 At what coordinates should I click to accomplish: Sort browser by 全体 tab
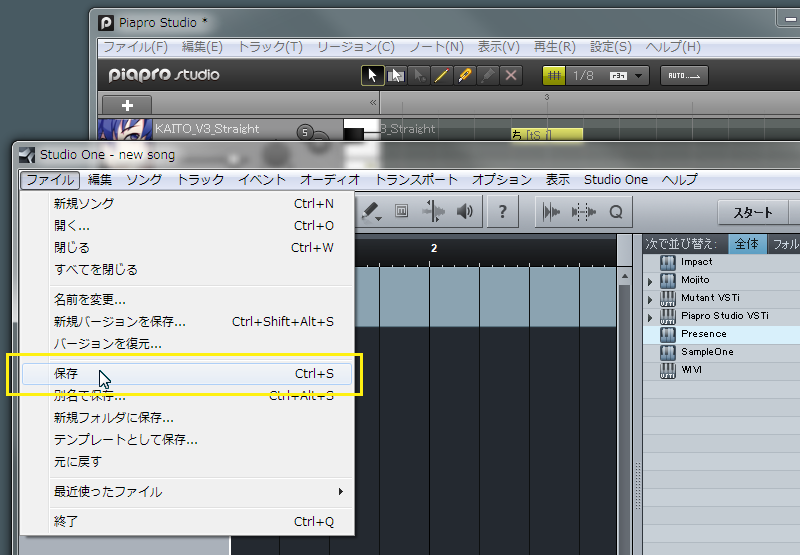click(747, 244)
